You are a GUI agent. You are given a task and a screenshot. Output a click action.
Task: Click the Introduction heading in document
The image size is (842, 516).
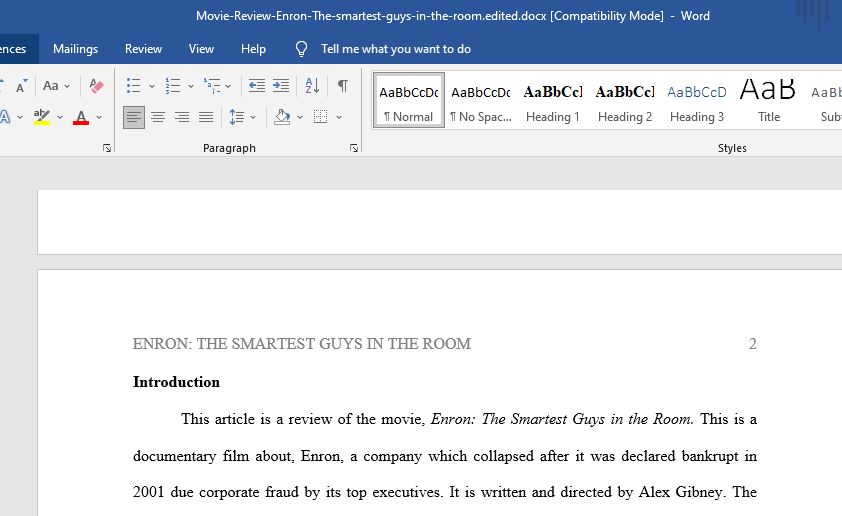tap(176, 382)
